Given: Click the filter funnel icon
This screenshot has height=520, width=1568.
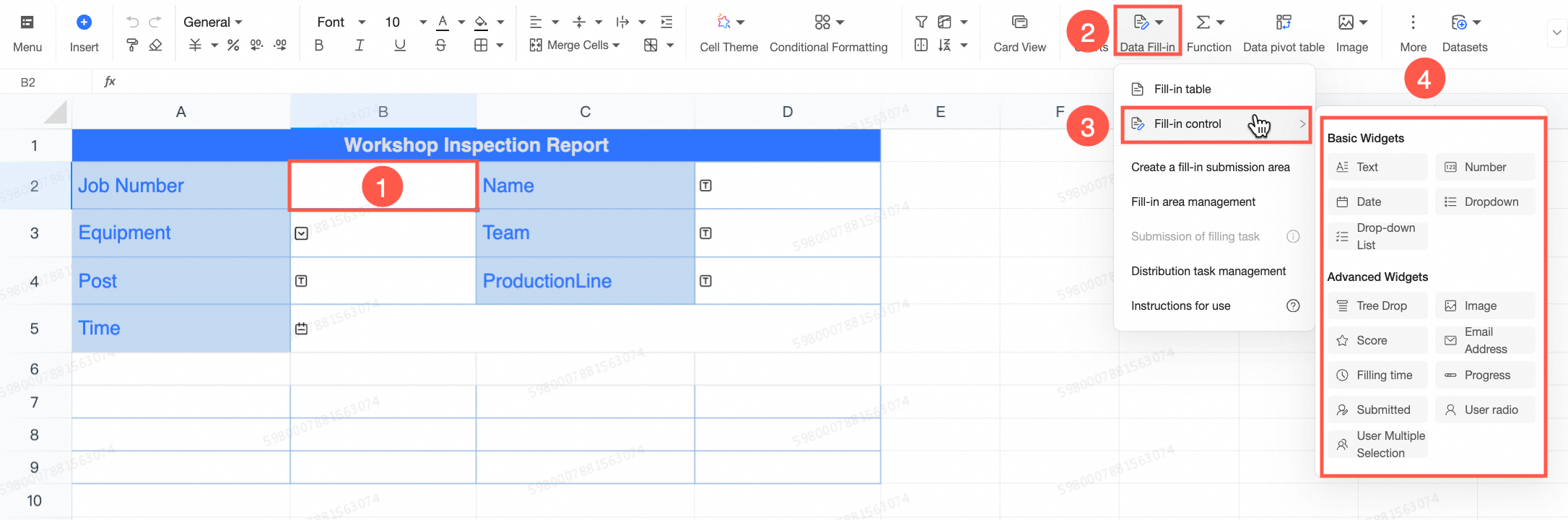Looking at the screenshot, I should [x=921, y=22].
